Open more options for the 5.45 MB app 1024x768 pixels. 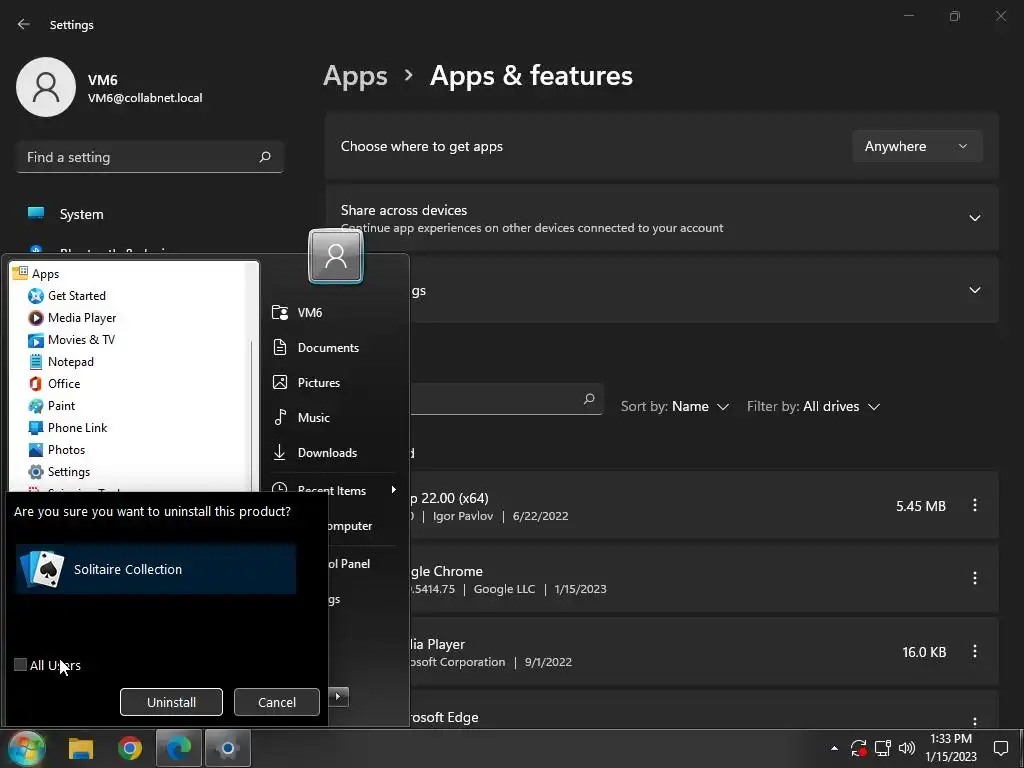(x=974, y=505)
